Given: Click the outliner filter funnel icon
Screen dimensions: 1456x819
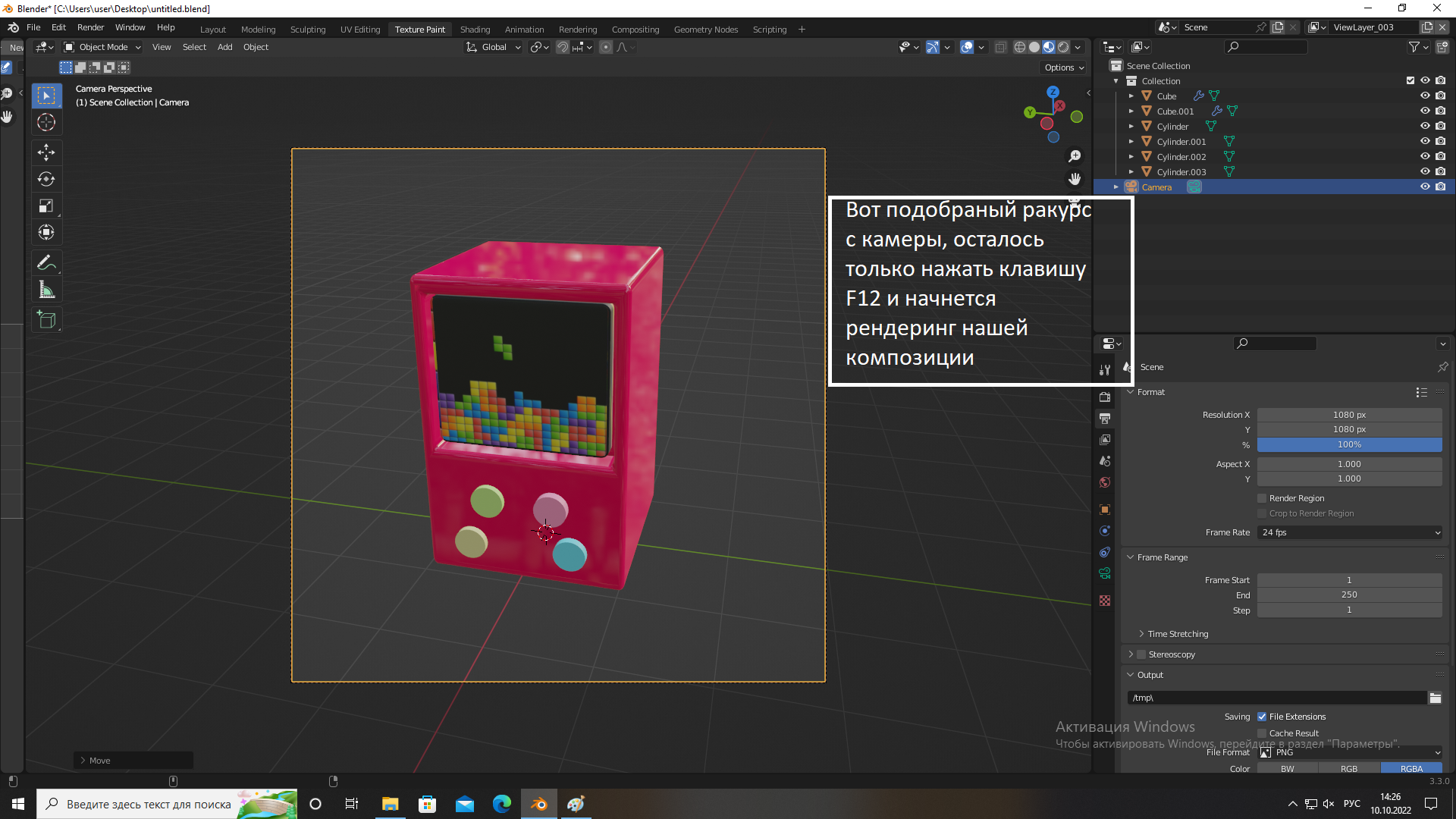Looking at the screenshot, I should [x=1414, y=47].
